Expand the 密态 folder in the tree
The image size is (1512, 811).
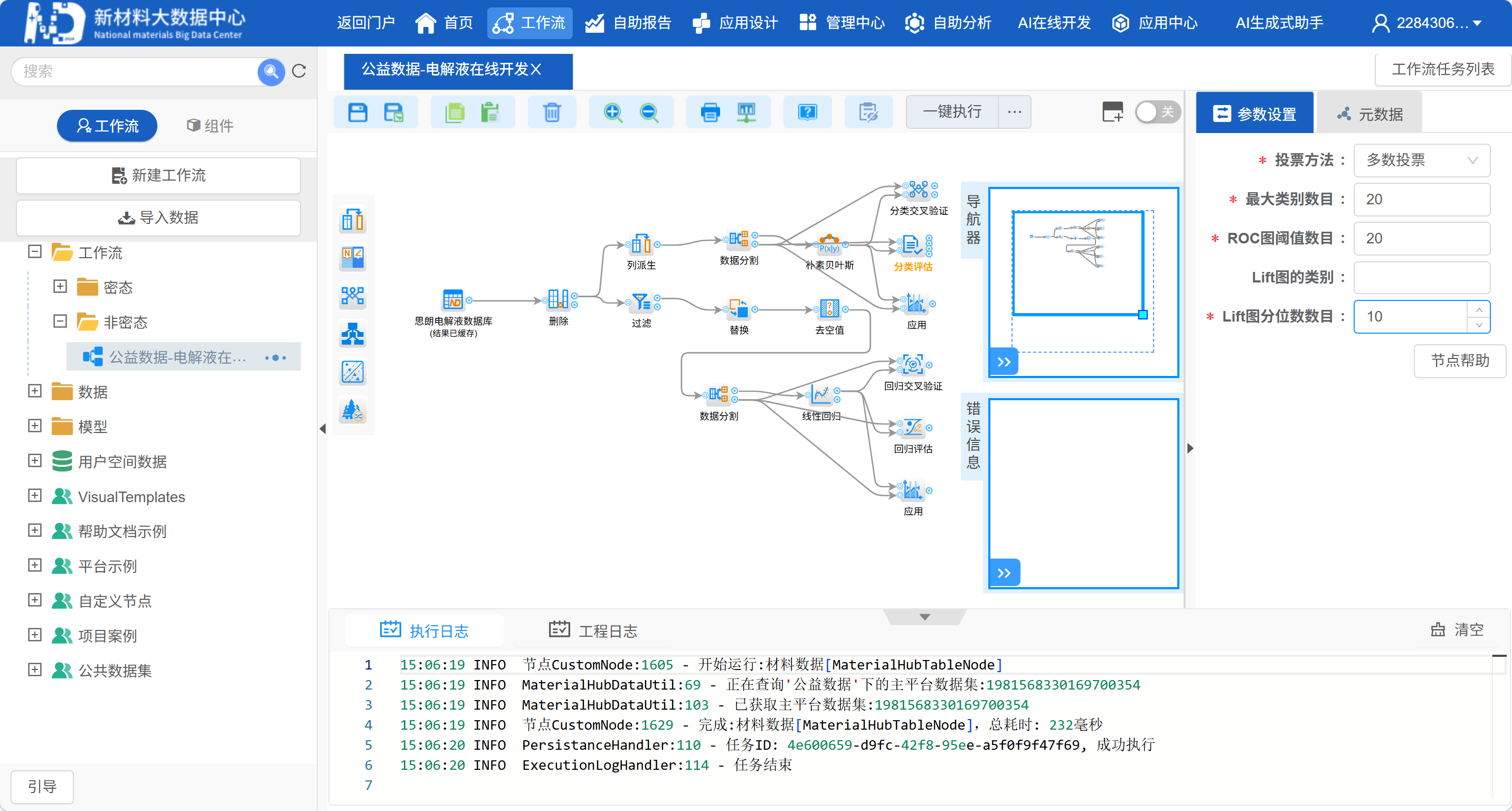coord(60,286)
